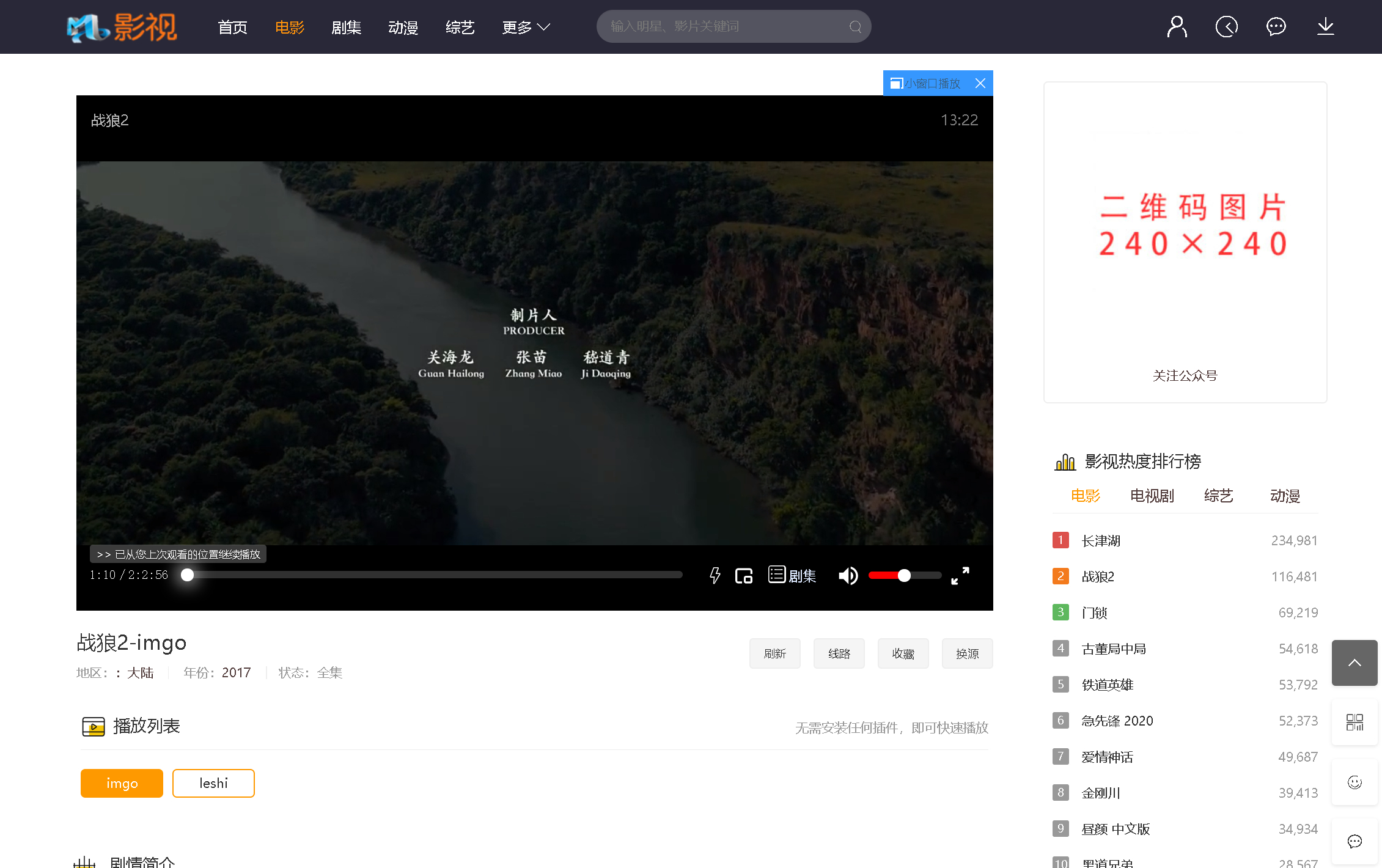Mute the video with the speaker icon
This screenshot has height=868, width=1382.
pyautogui.click(x=848, y=575)
